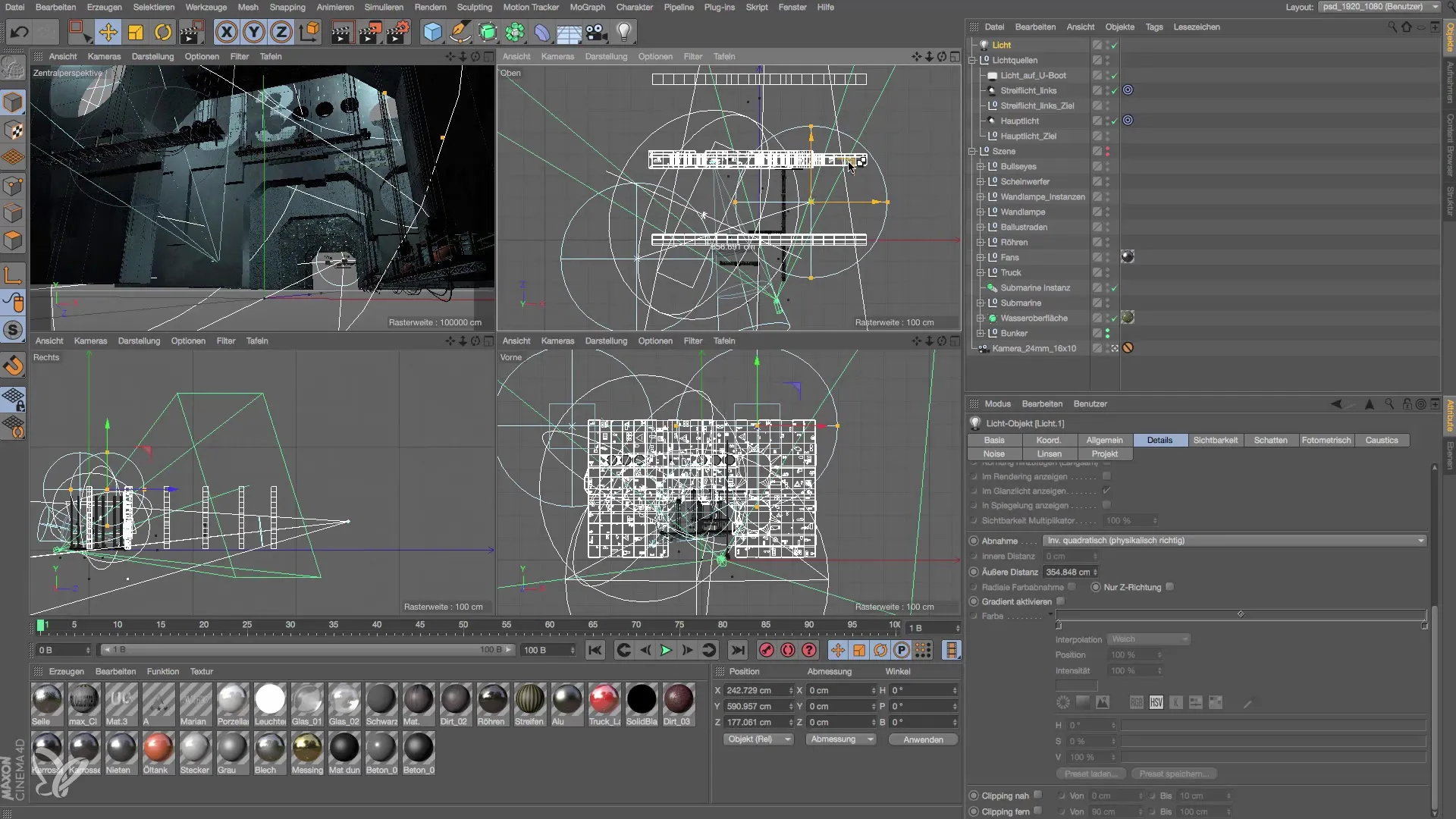This screenshot has height=819, width=1456.
Task: Open the render settings icon
Action: tap(398, 33)
